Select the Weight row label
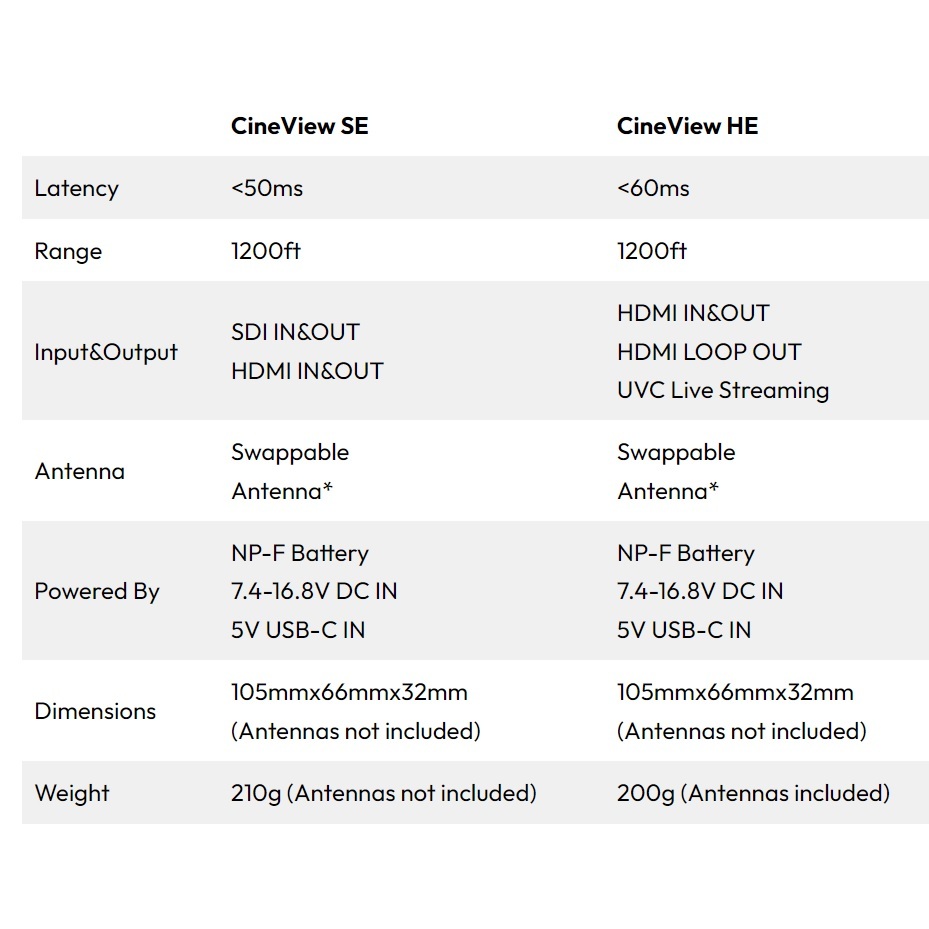This screenshot has height=929, width=929. coord(72,793)
